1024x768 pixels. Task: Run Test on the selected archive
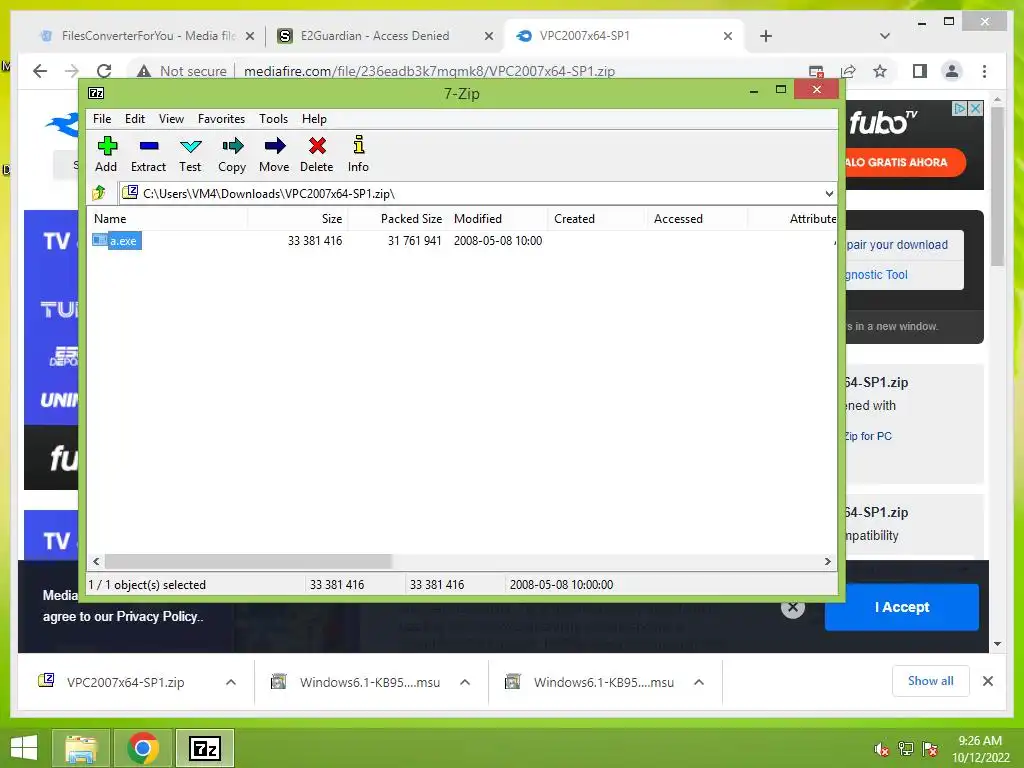(190, 154)
